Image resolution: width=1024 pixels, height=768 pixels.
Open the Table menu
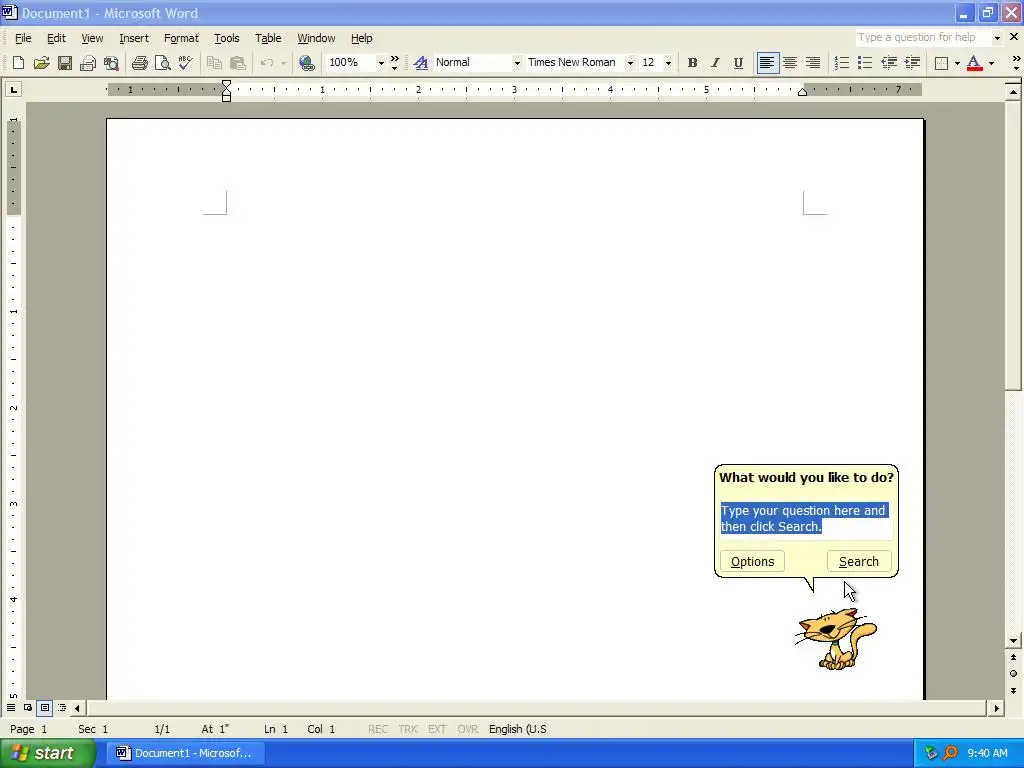pos(268,38)
